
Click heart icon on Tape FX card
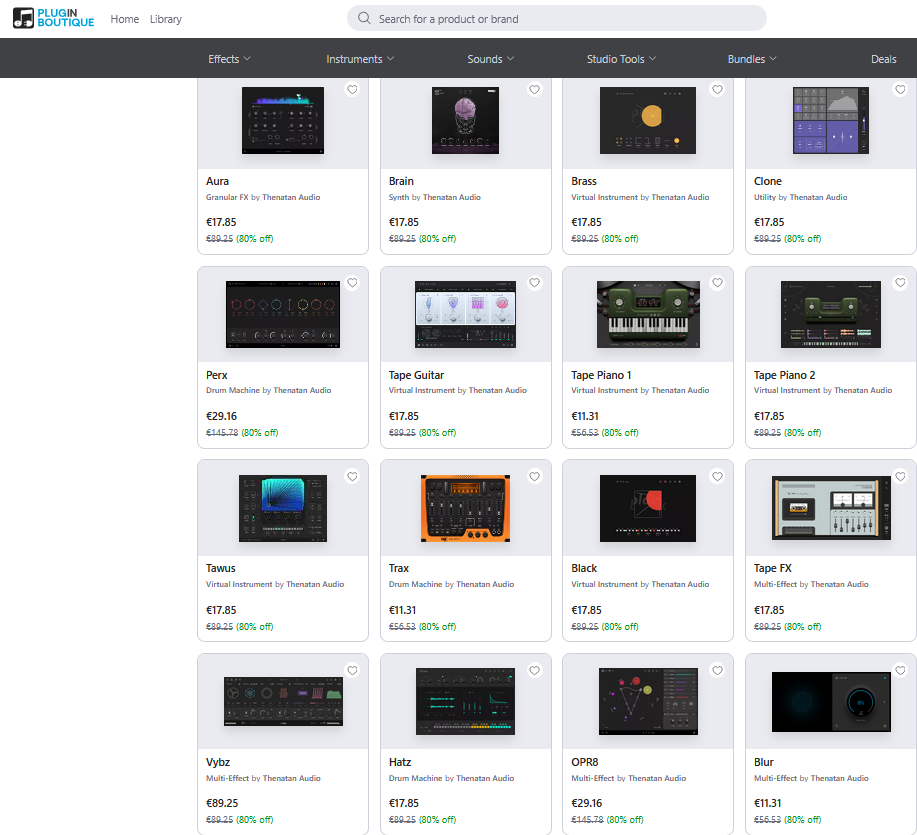pyautogui.click(x=900, y=477)
